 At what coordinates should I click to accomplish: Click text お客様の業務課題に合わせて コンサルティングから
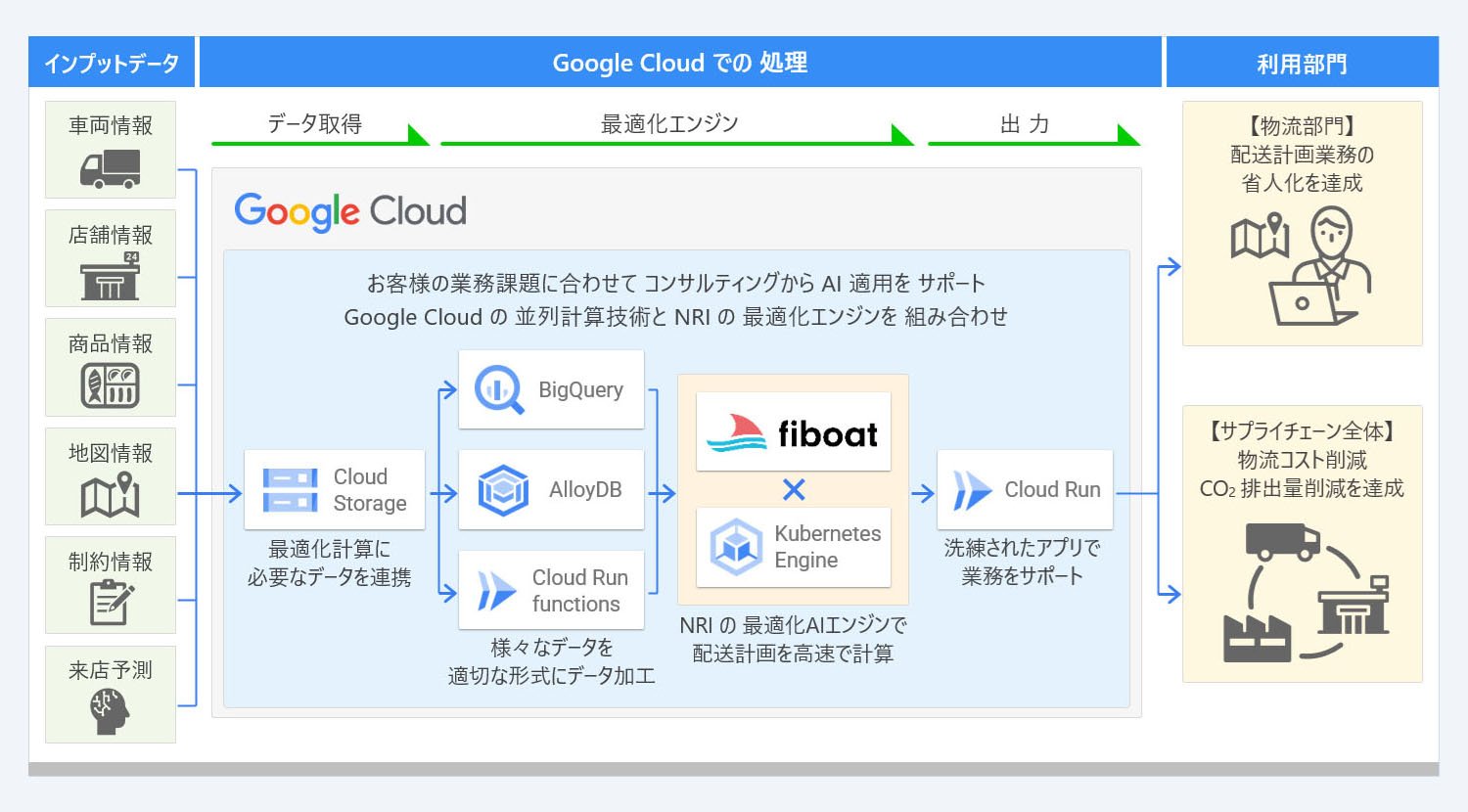pyautogui.click(x=590, y=284)
